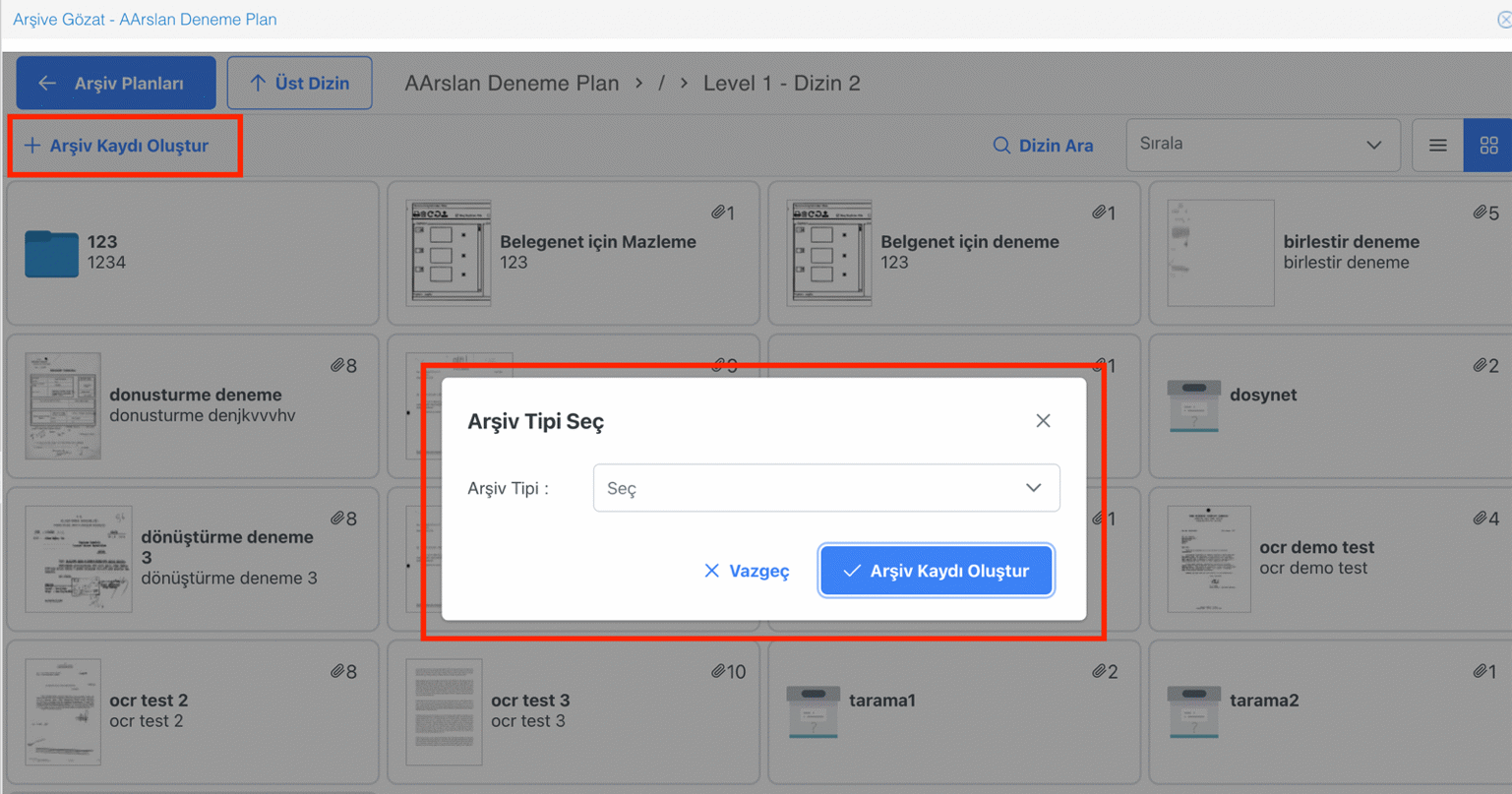Confirm with the blue Arşiv Kaydı Oluştur button
This screenshot has width=1512, height=794.
pyautogui.click(x=936, y=571)
